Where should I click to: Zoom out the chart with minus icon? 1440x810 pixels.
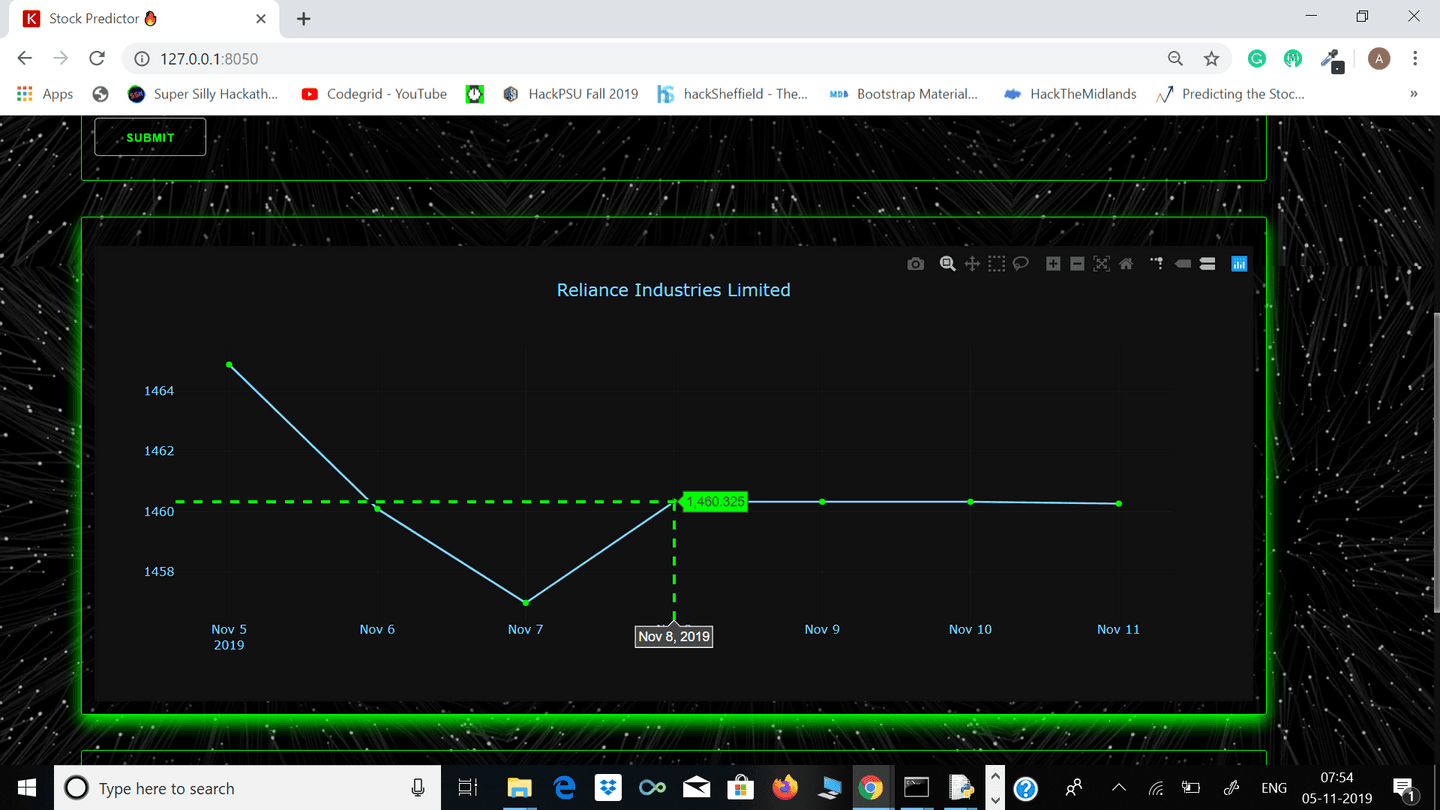pos(1077,264)
